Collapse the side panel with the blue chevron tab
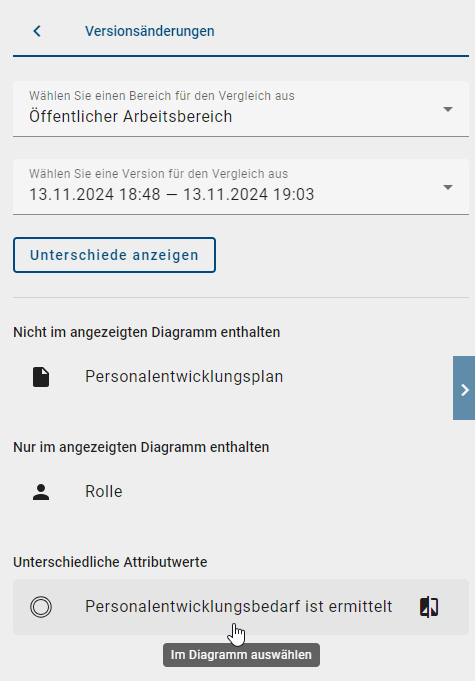 (x=464, y=388)
